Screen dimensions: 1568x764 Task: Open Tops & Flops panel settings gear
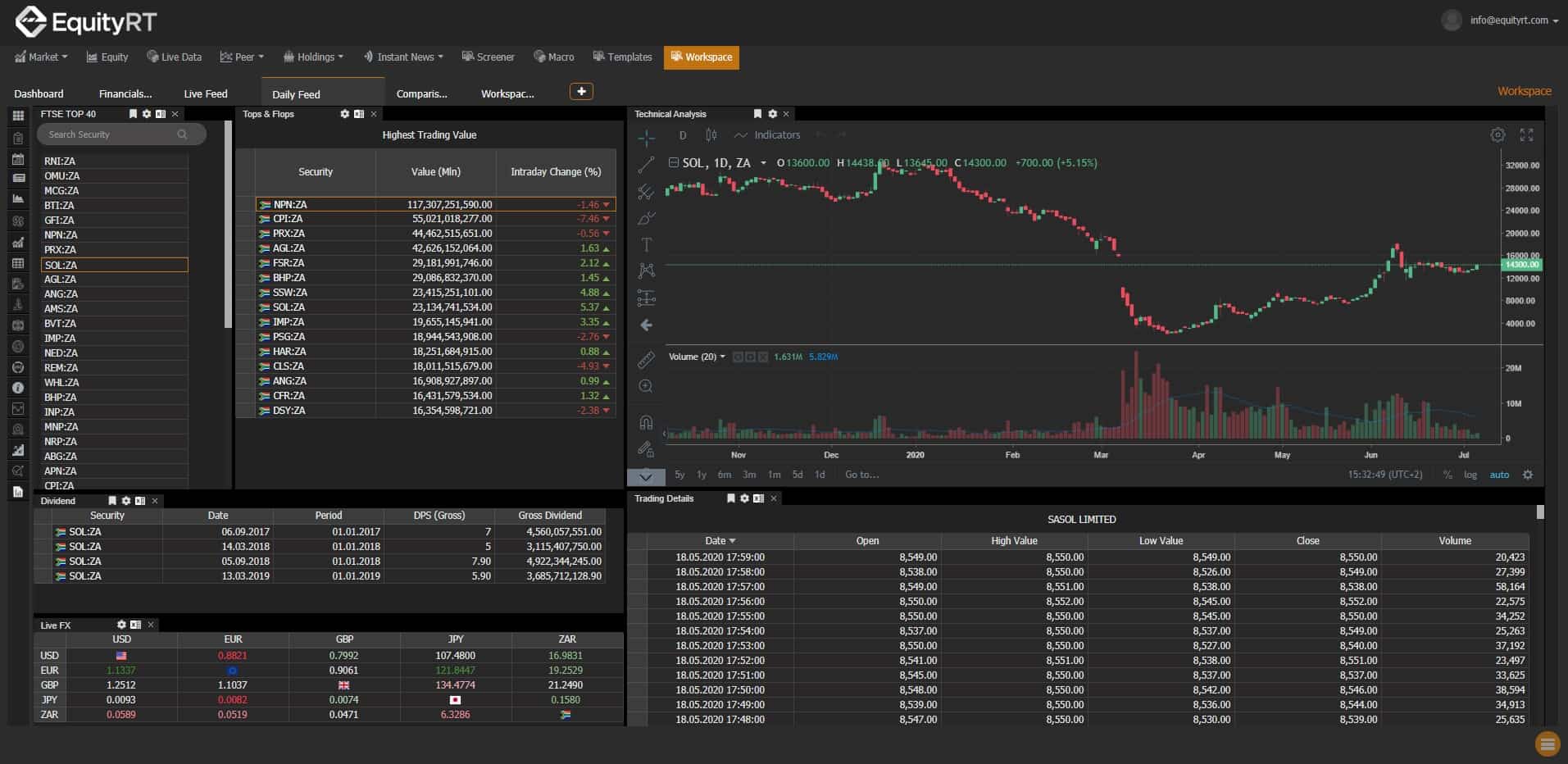[345, 114]
